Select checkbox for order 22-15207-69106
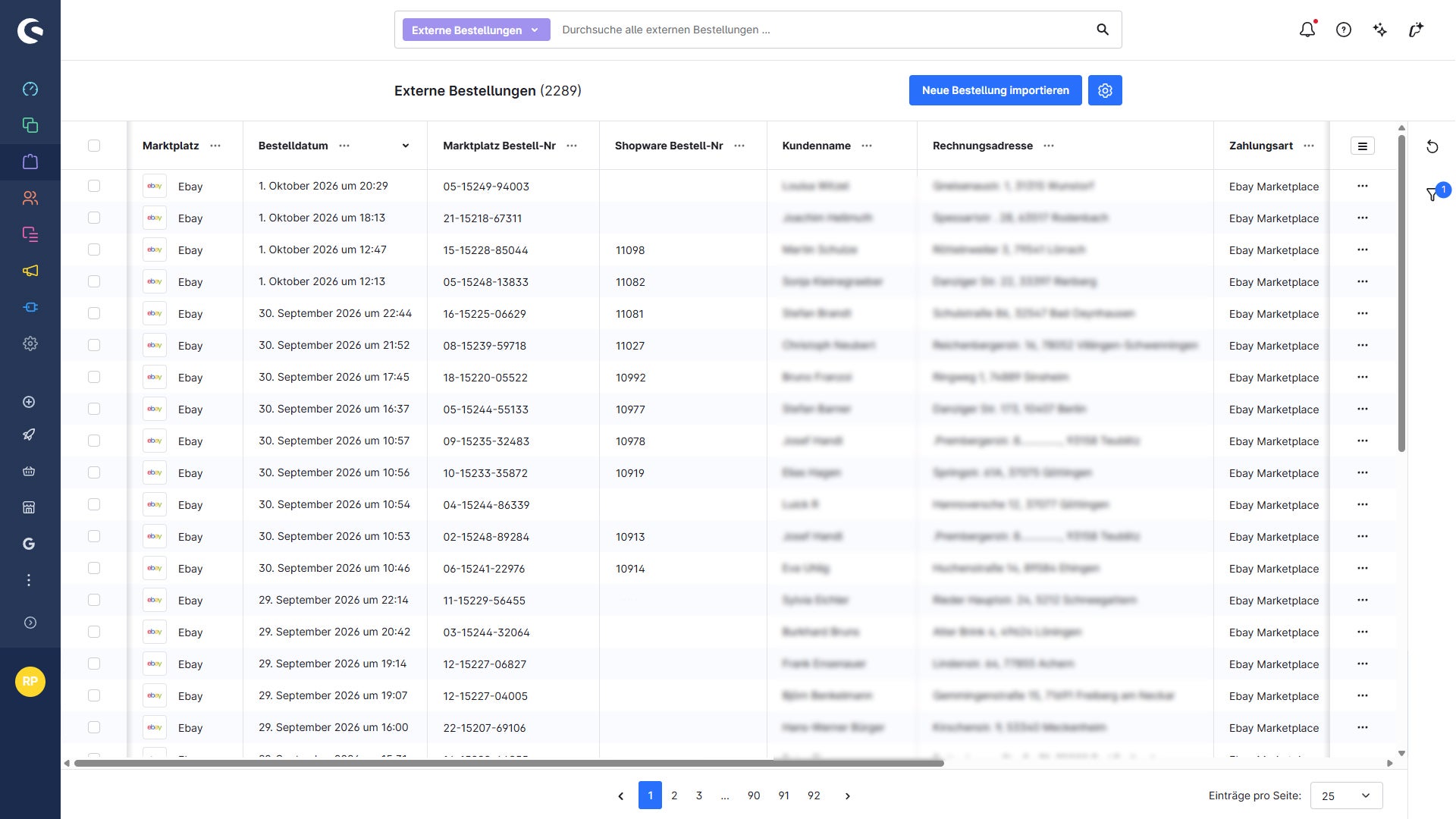 pyautogui.click(x=94, y=727)
